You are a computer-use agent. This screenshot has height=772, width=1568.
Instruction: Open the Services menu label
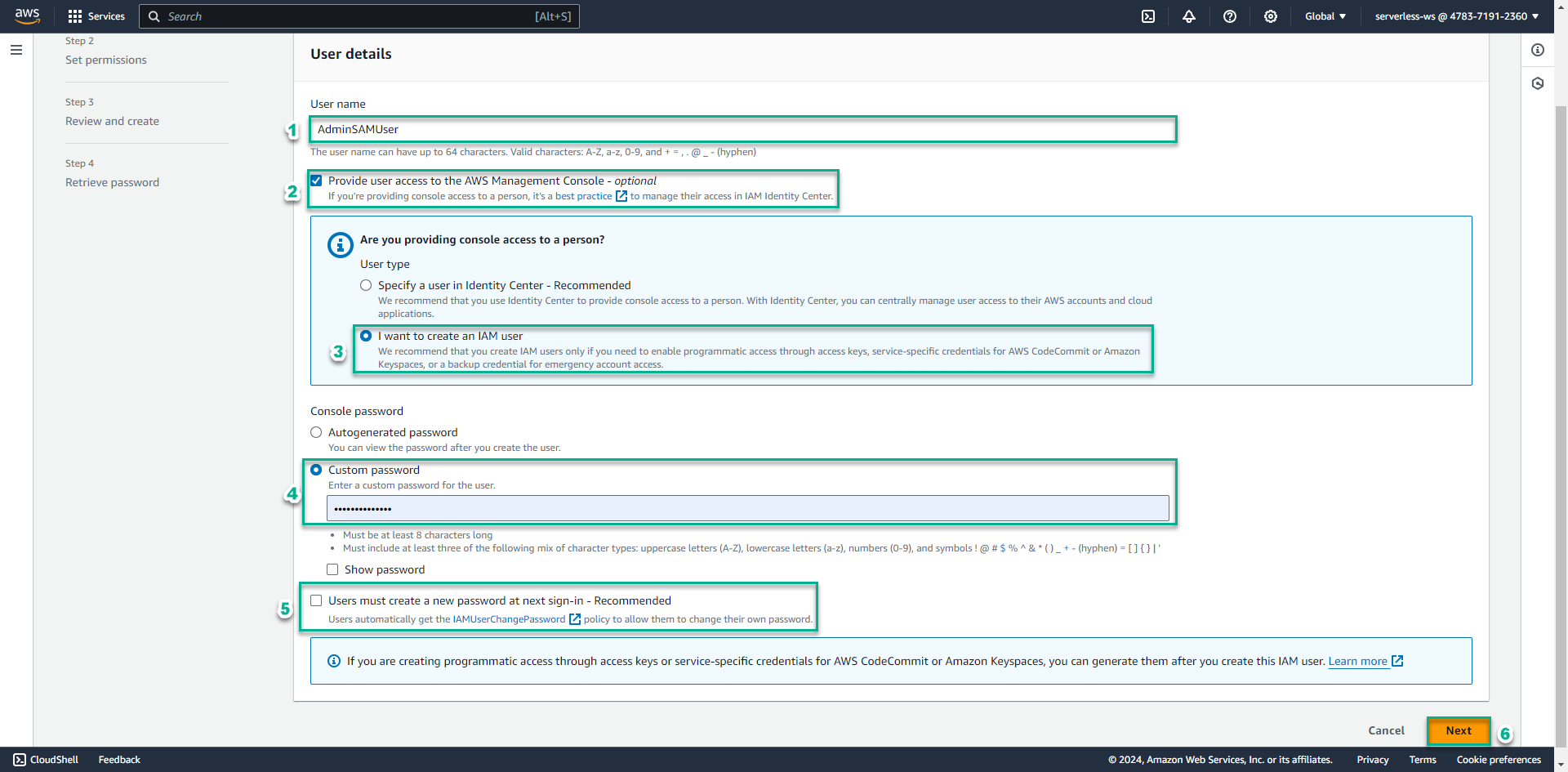pos(106,16)
